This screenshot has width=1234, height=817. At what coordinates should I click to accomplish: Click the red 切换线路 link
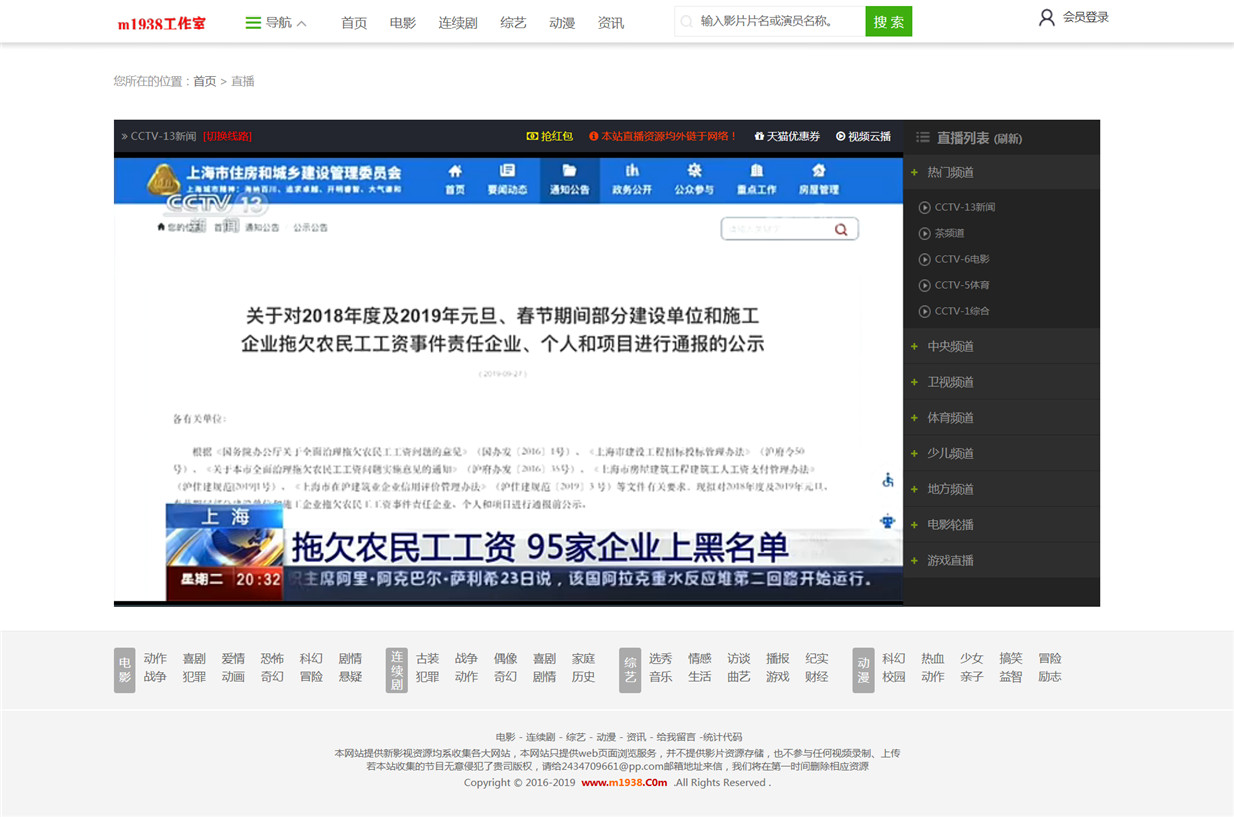[x=227, y=136]
